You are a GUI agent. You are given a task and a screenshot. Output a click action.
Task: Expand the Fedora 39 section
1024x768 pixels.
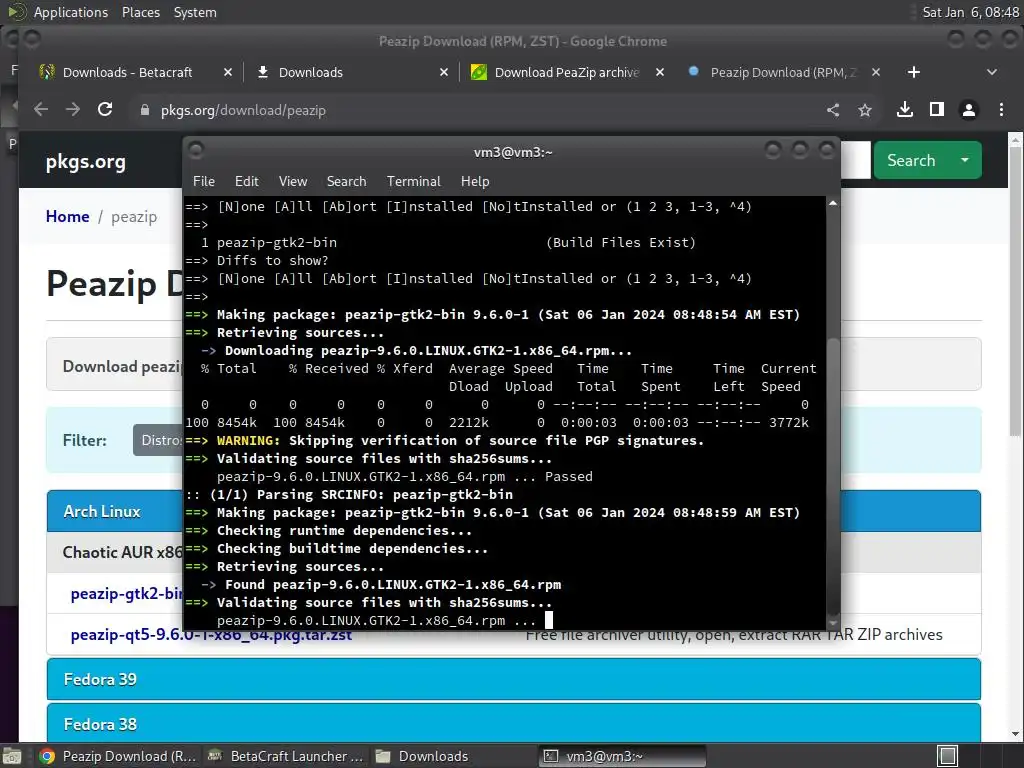513,679
